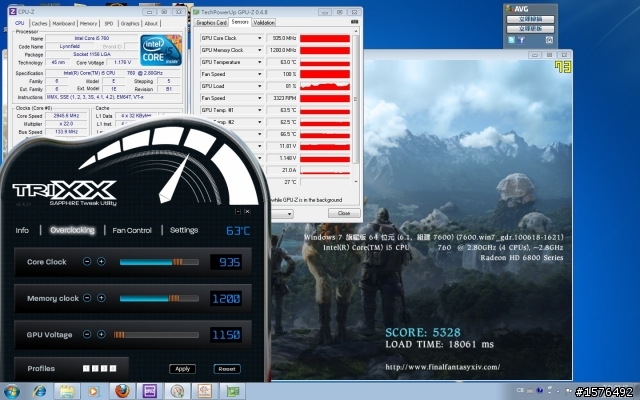The width and height of the screenshot is (640, 400).
Task: Minimize the TRIXX panel with small dash icon
Action: coord(238,211)
